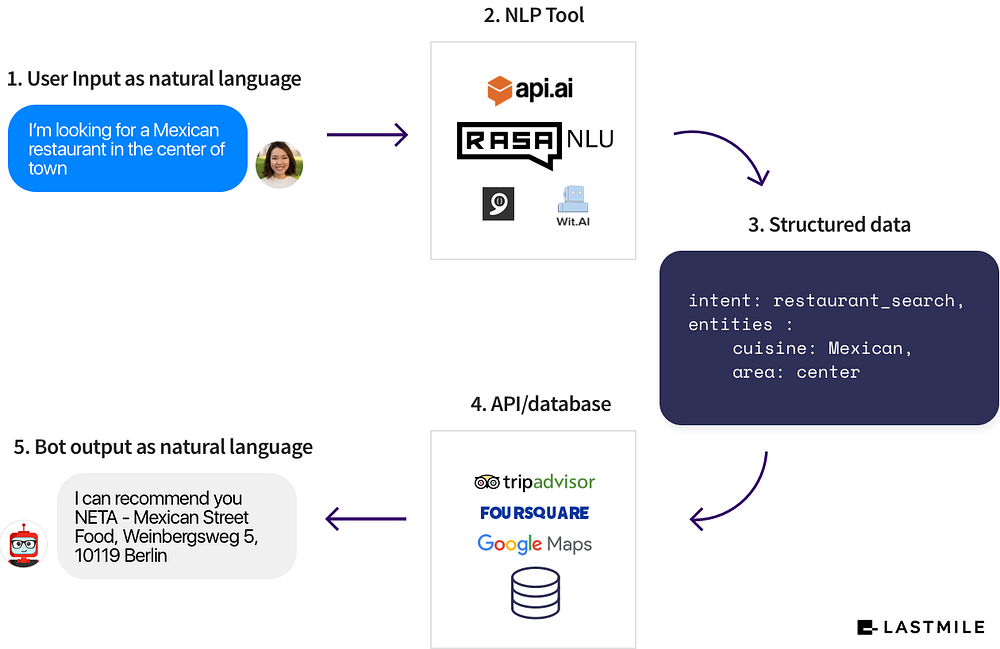This screenshot has width=1000, height=649.
Task: Click the line 'intent: restaurant_search,'
Action: point(826,300)
